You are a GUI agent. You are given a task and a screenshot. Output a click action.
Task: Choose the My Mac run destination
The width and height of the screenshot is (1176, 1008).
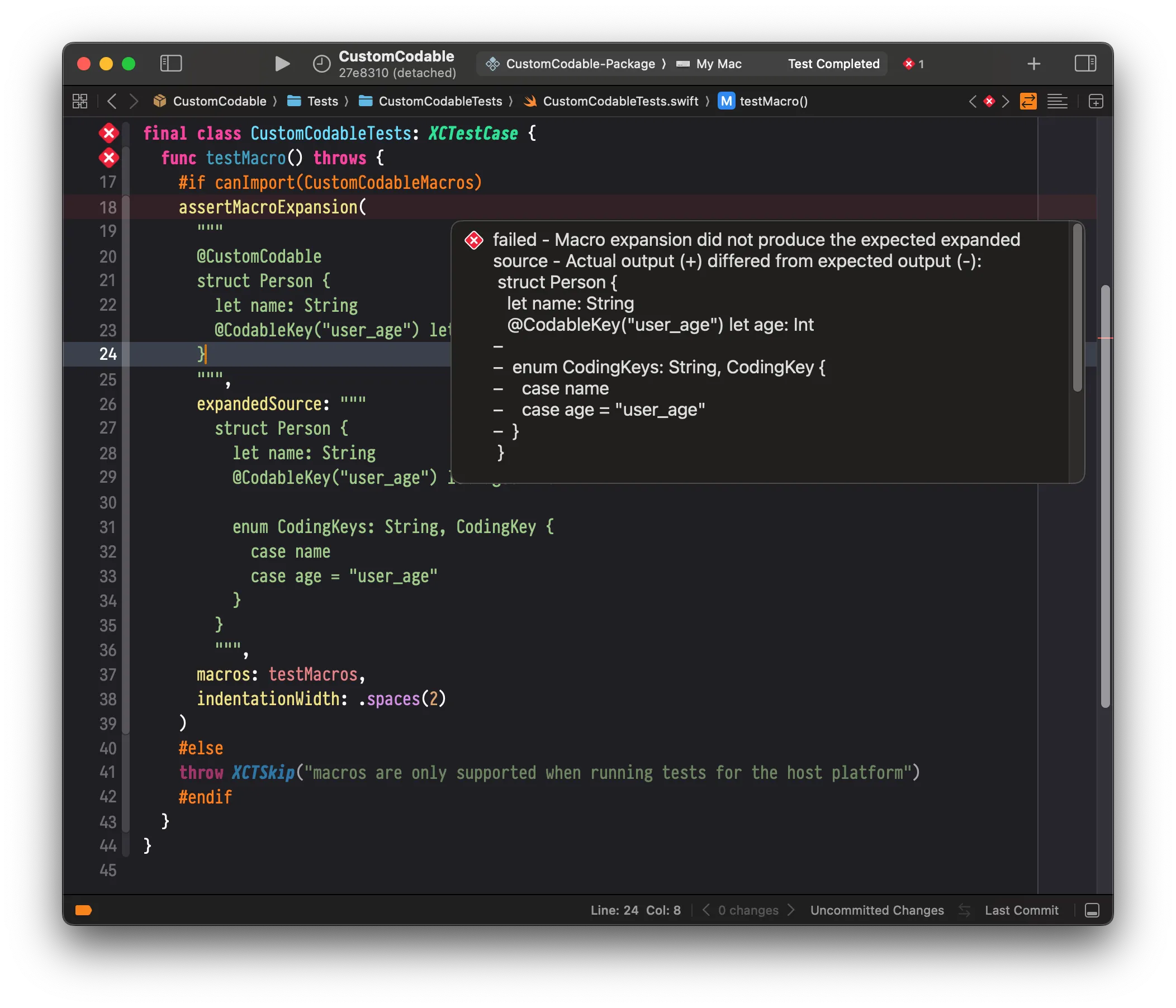pos(718,64)
